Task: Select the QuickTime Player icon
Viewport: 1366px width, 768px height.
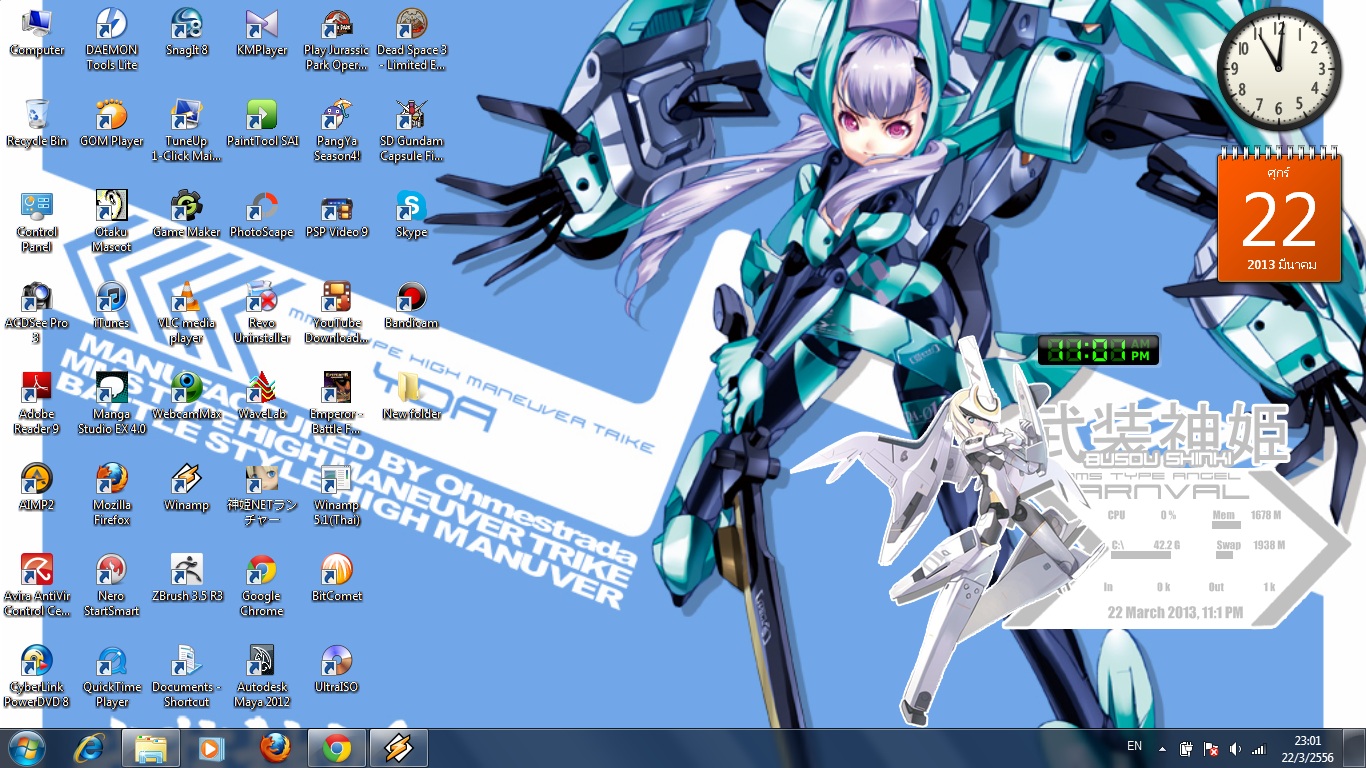Action: (x=112, y=677)
